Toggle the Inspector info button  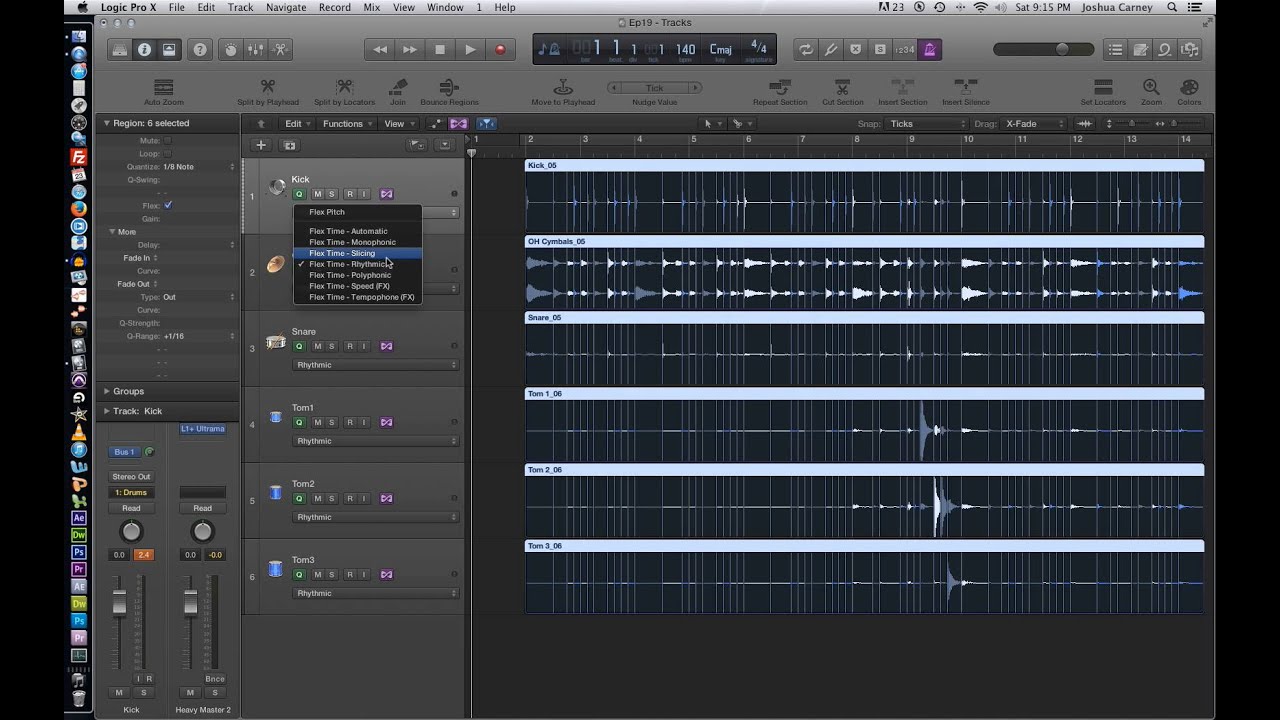tap(144, 49)
